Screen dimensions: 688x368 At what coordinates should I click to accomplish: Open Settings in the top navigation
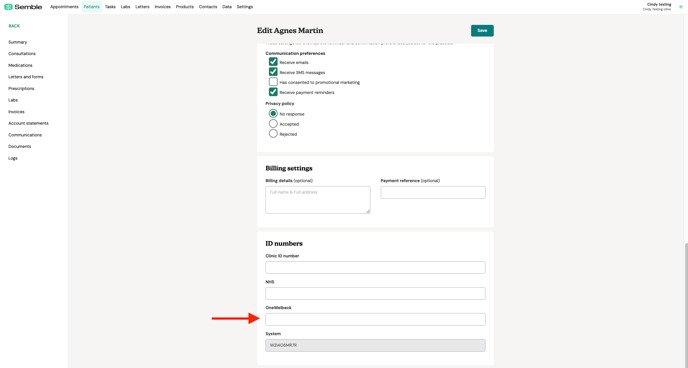click(x=244, y=7)
